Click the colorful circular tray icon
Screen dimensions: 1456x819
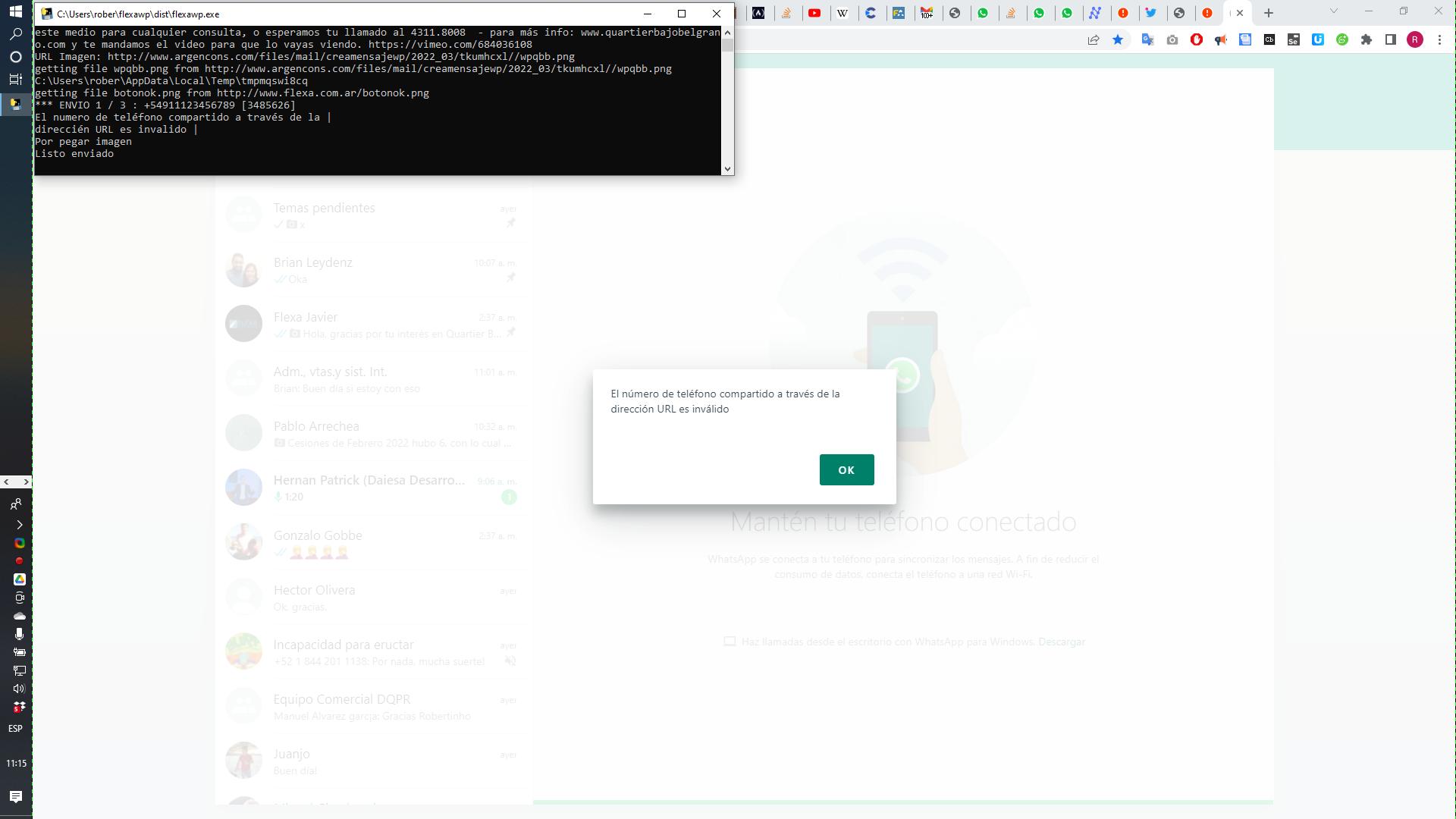[x=19, y=543]
